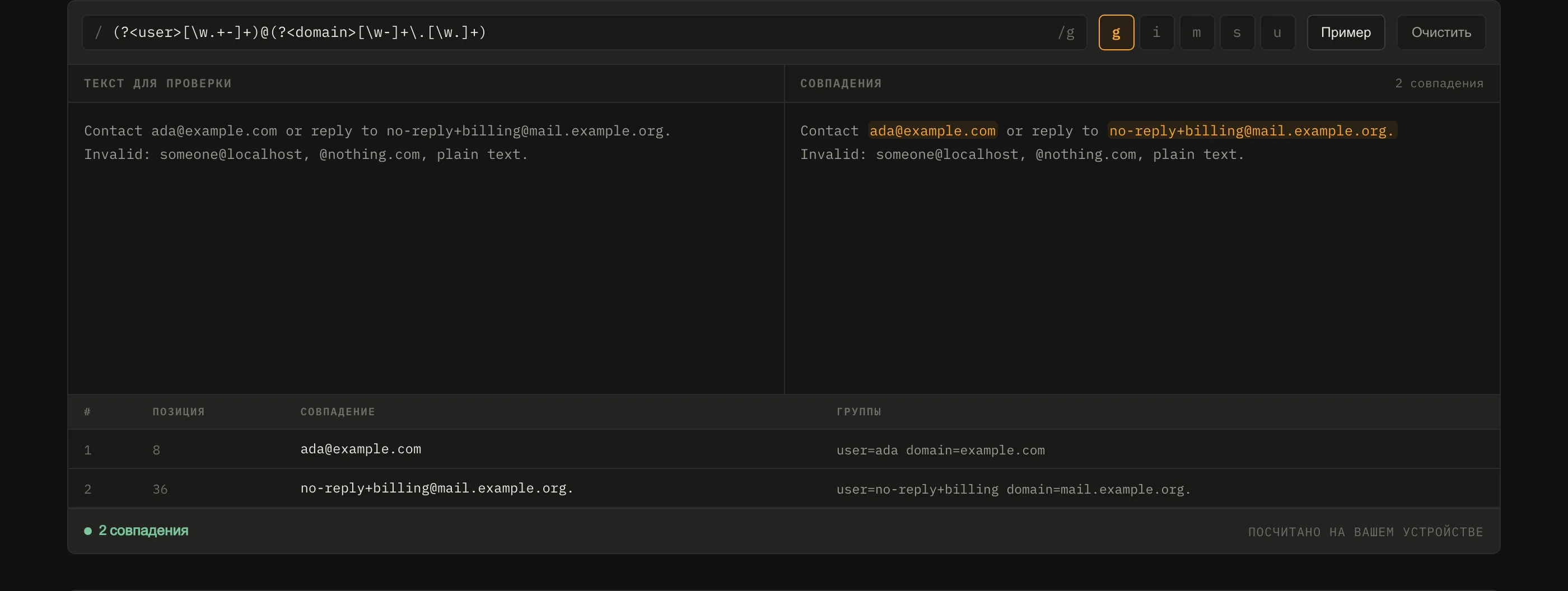Click groups cell user=ada domain=example.com
Screen dimensions: 1568x591
(940, 451)
